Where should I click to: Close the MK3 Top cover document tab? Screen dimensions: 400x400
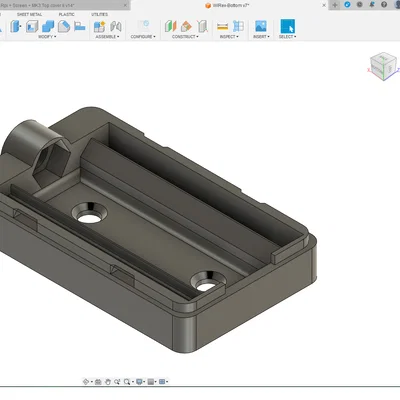coord(125,5)
